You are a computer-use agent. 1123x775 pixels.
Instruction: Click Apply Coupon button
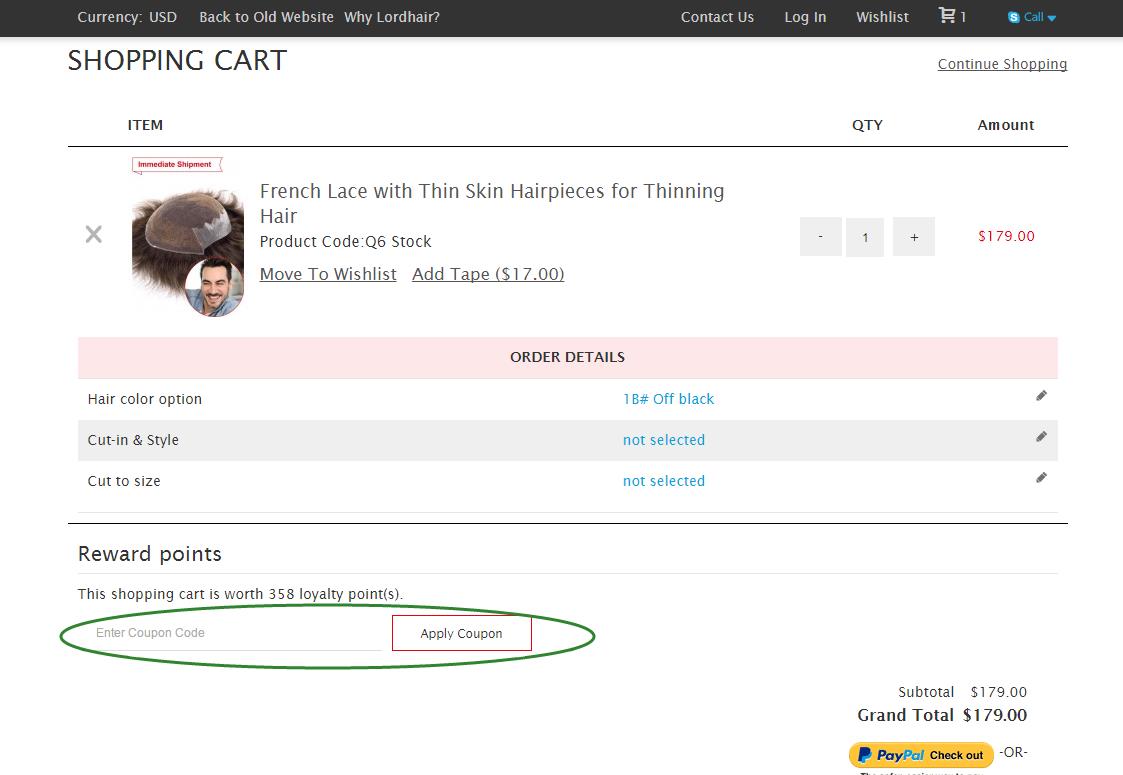coord(461,633)
